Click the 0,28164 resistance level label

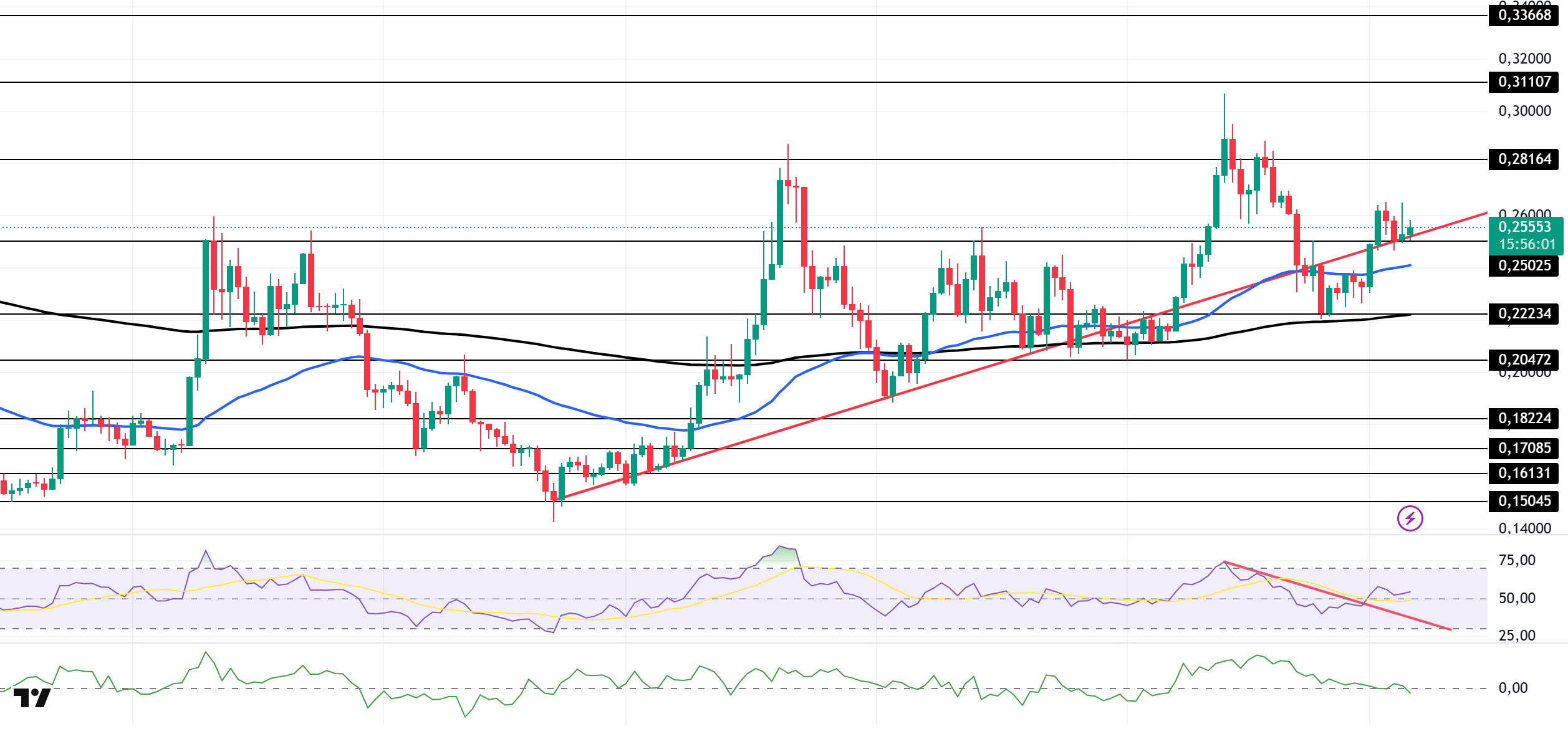pyautogui.click(x=1524, y=159)
